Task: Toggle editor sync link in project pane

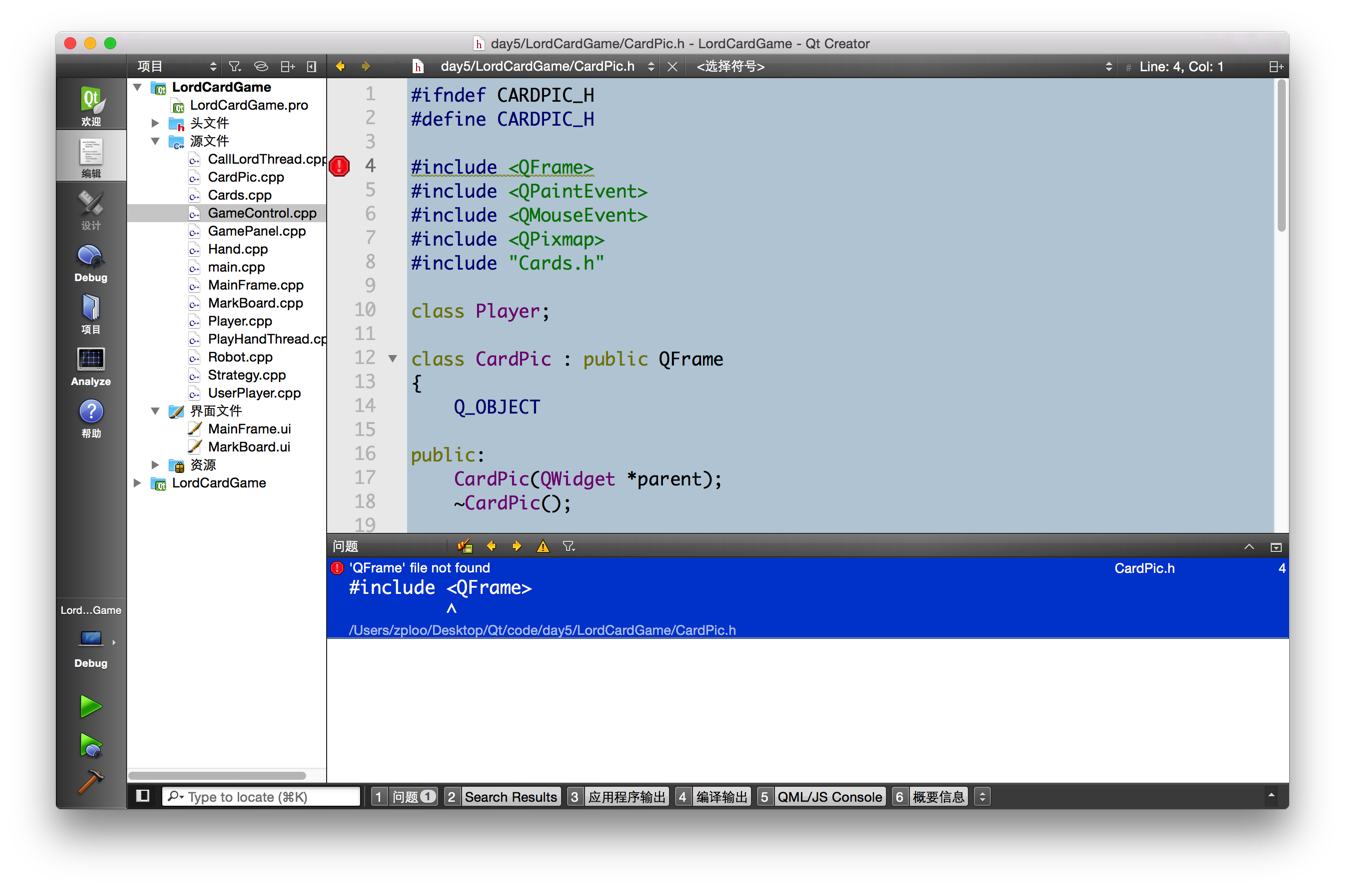Action: 261,66
